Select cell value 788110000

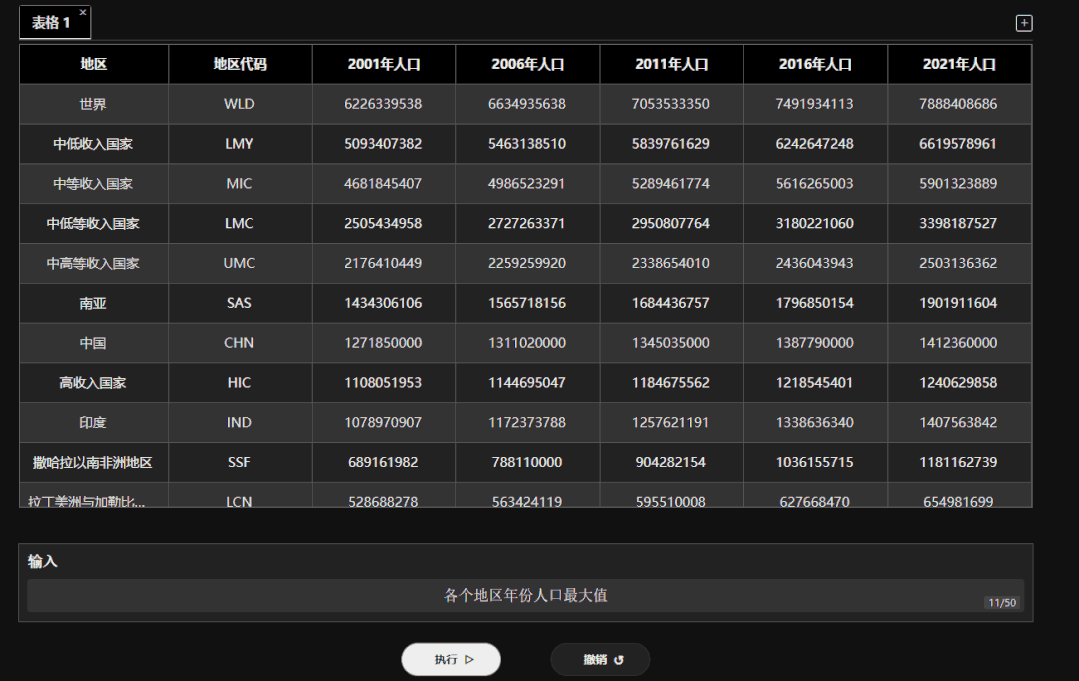click(527, 463)
